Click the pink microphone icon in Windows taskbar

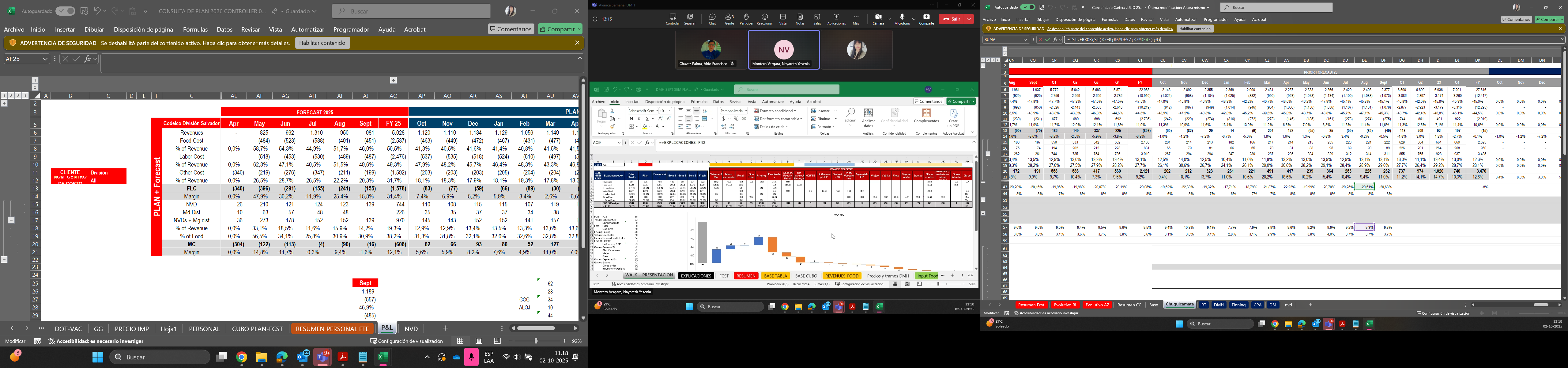point(471,357)
